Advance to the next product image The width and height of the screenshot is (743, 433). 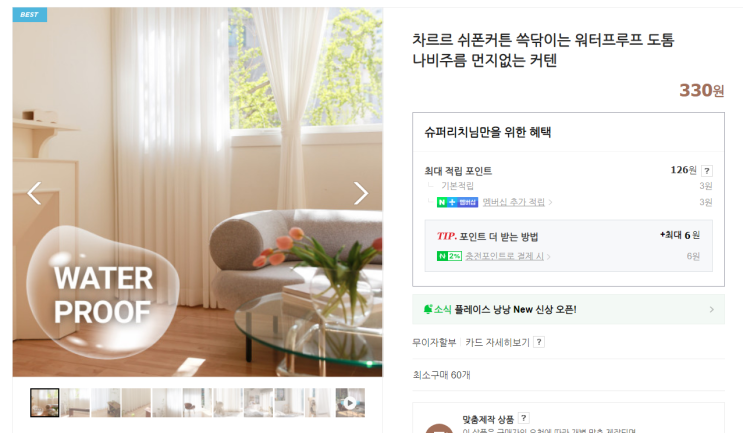[361, 193]
